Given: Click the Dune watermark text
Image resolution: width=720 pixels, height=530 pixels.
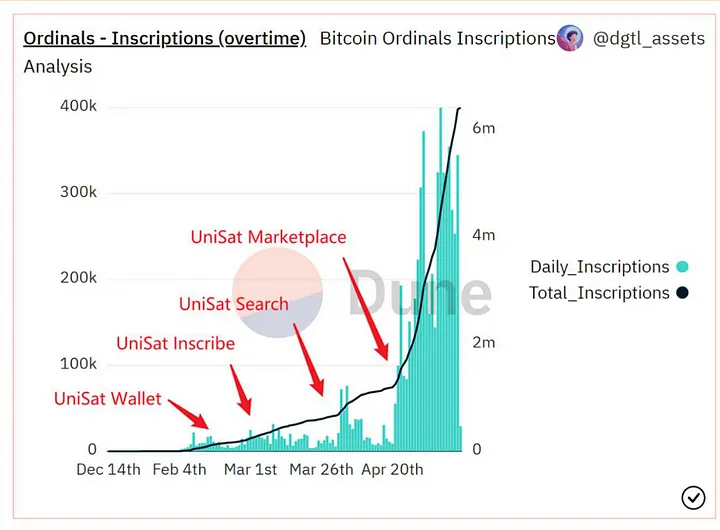Looking at the screenshot, I should (420, 293).
